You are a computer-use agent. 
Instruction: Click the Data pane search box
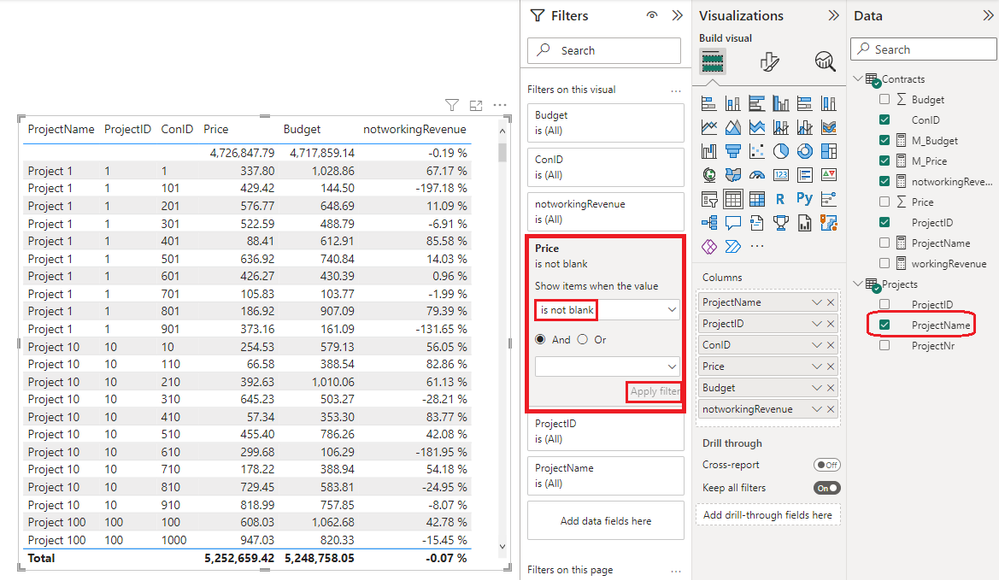point(923,49)
